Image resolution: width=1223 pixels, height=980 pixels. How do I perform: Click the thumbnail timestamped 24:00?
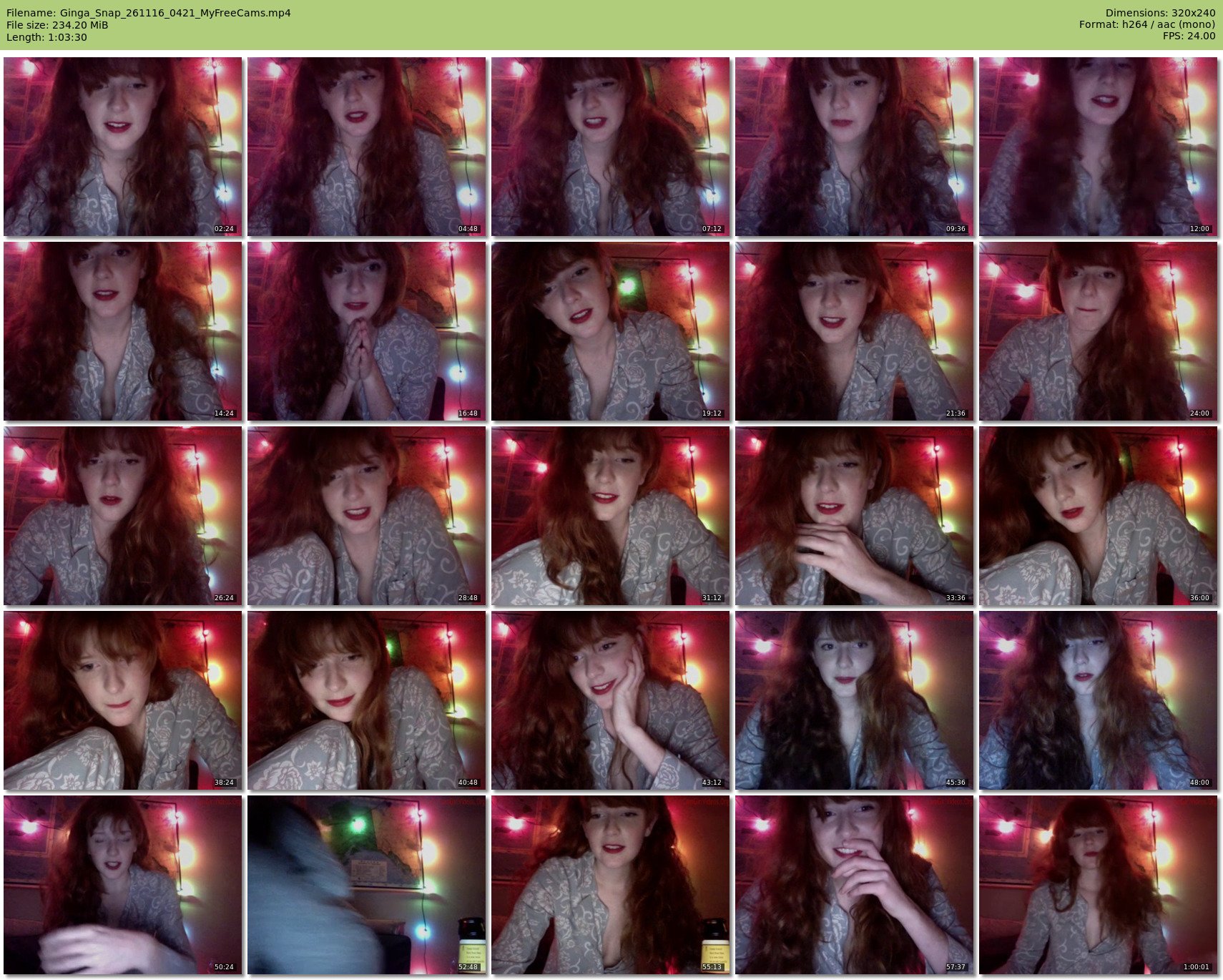(x=1098, y=331)
